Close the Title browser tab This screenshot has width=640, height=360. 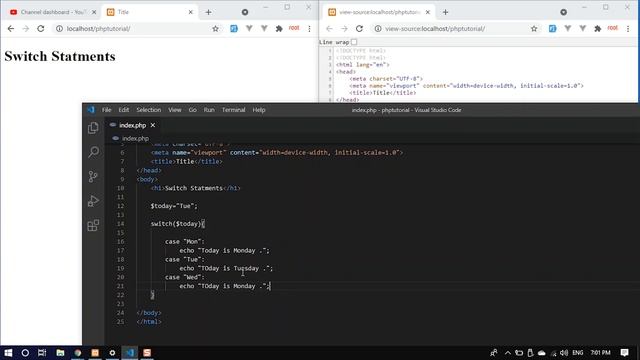[x=190, y=12]
